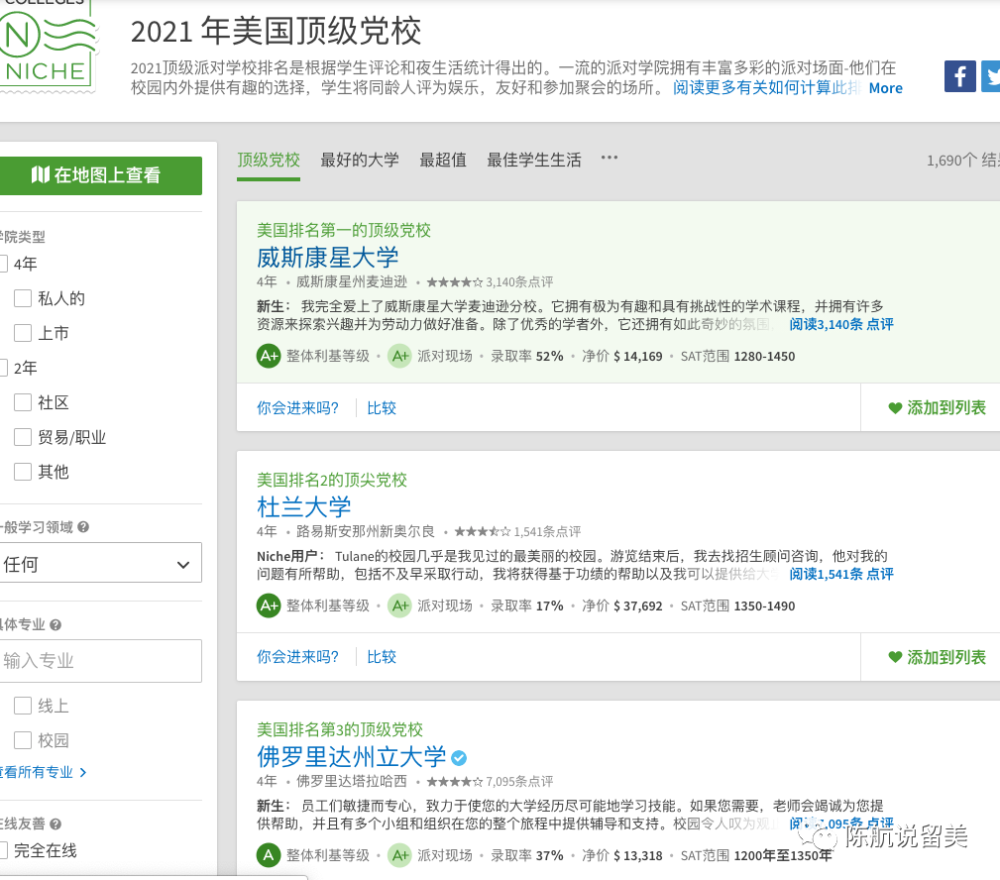Read 3,140 reviews link
The image size is (1000, 880).
coord(841,325)
